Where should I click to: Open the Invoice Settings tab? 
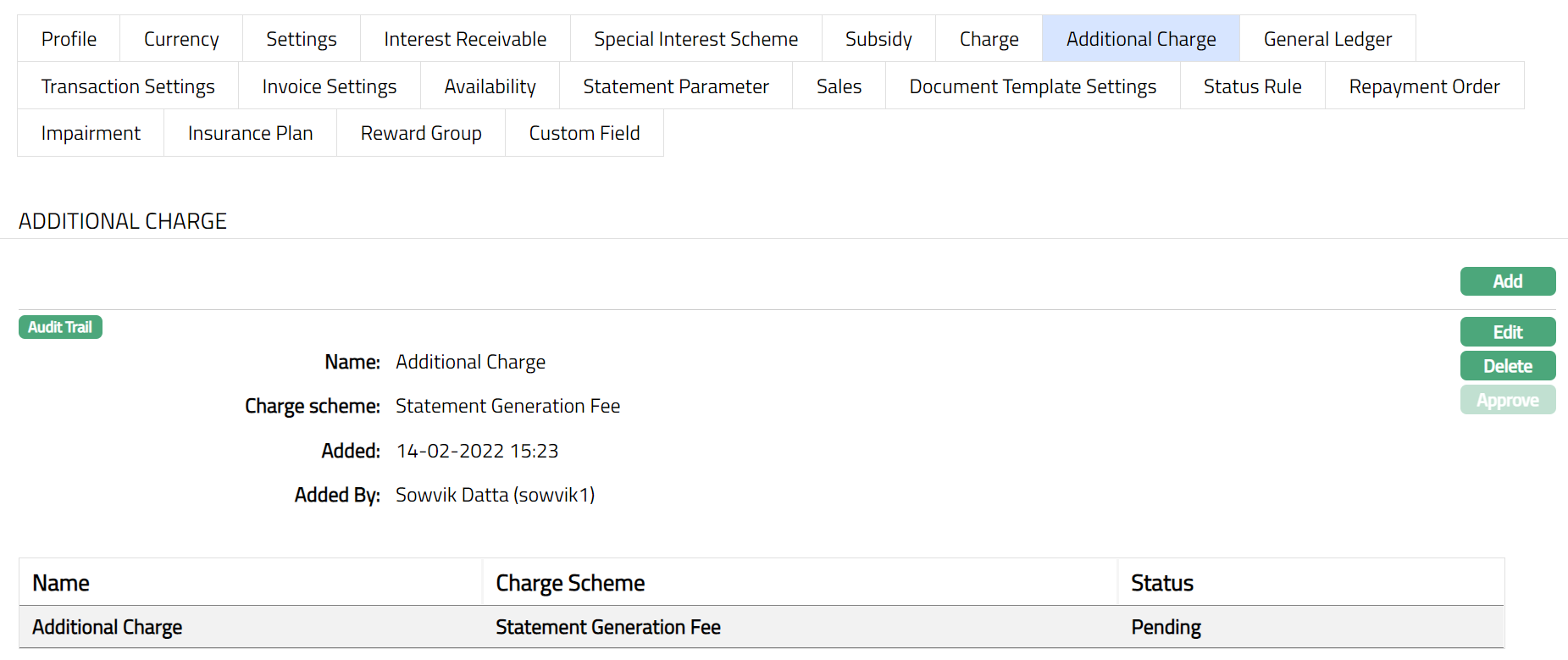point(330,86)
